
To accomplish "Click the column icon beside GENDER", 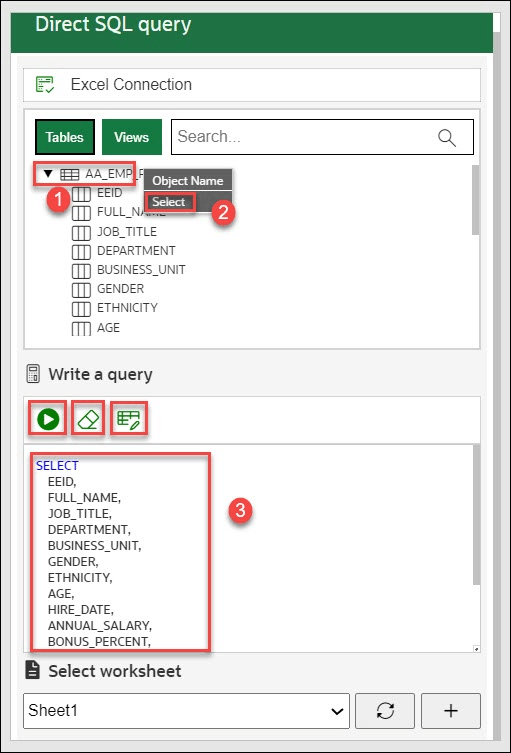I will pyautogui.click(x=81, y=290).
